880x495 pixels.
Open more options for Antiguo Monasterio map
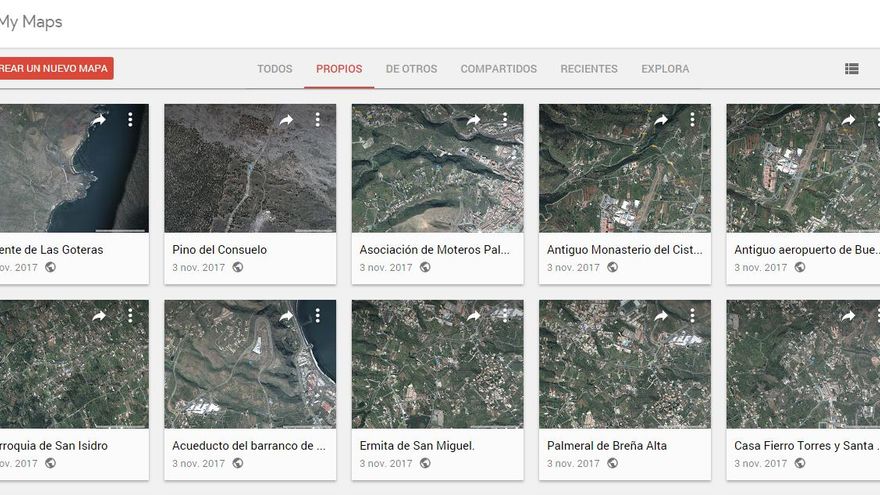(692, 120)
